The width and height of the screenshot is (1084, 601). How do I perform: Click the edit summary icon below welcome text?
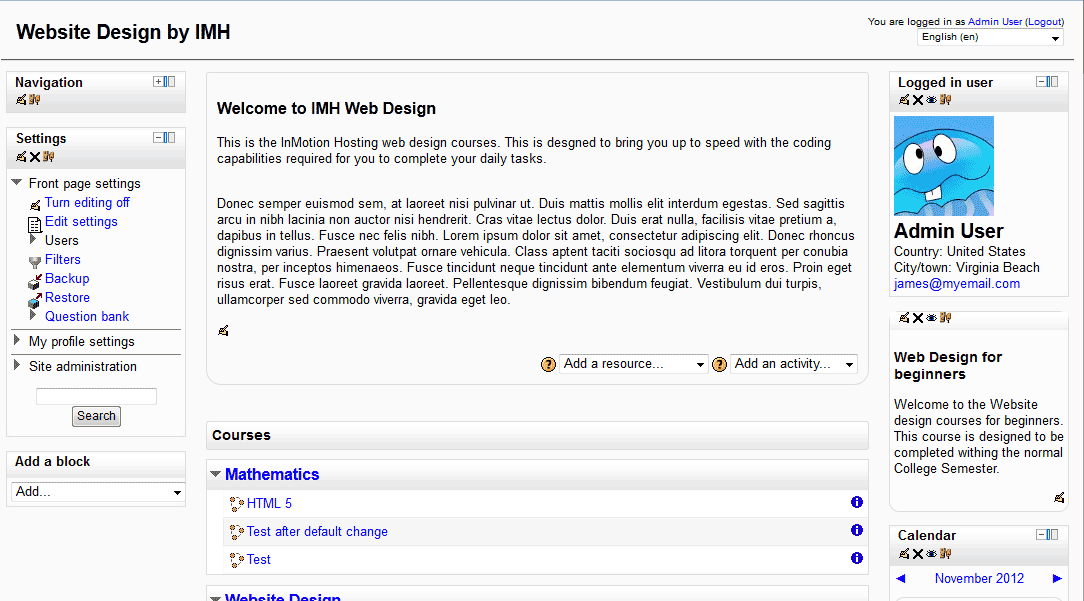pos(223,331)
